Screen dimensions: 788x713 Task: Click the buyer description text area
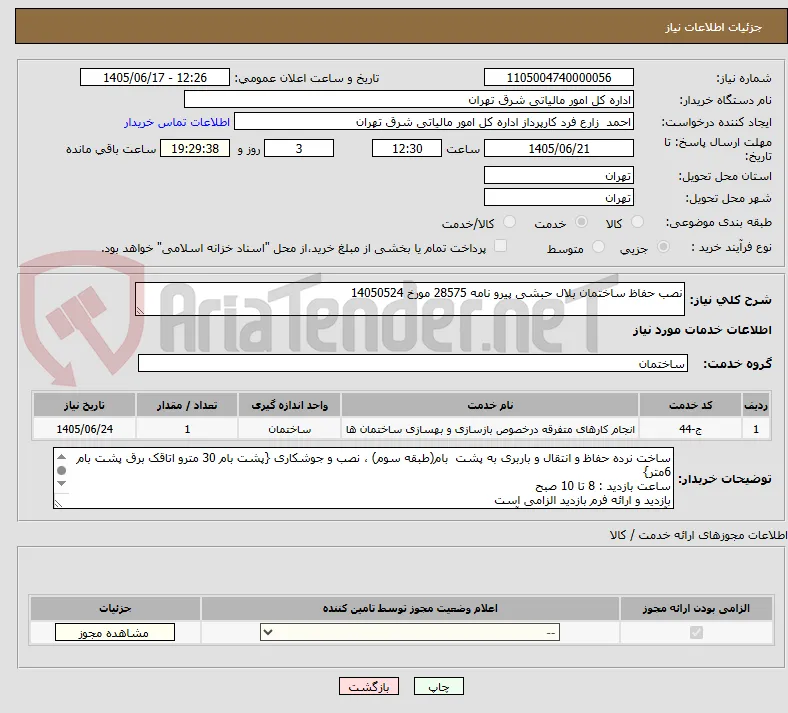(363, 478)
